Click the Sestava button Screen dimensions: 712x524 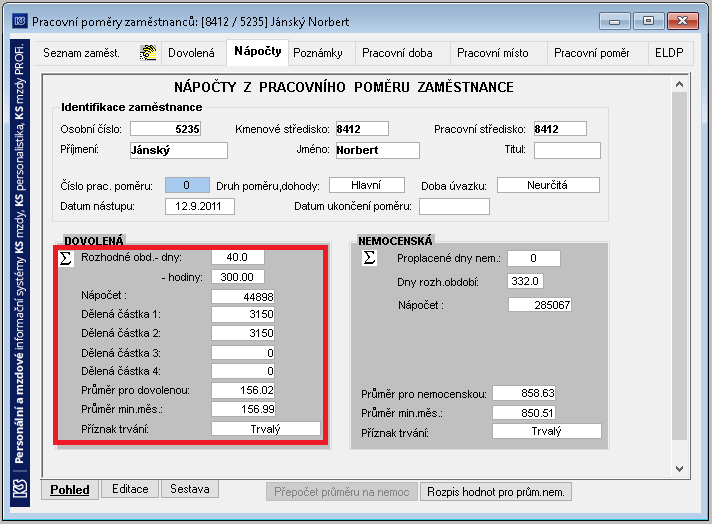[190, 489]
